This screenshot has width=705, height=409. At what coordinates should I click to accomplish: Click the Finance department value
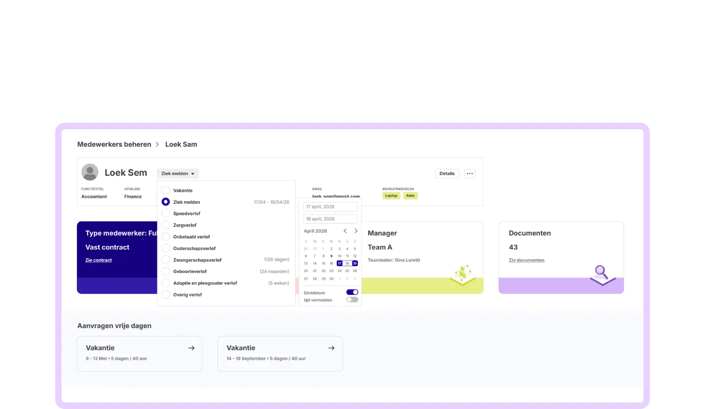(x=133, y=196)
